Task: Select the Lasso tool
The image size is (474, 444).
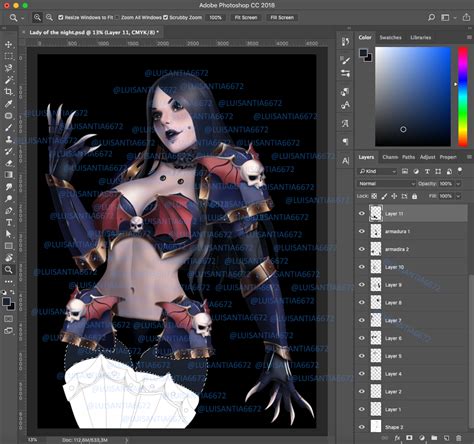Action: pyautogui.click(x=9, y=68)
